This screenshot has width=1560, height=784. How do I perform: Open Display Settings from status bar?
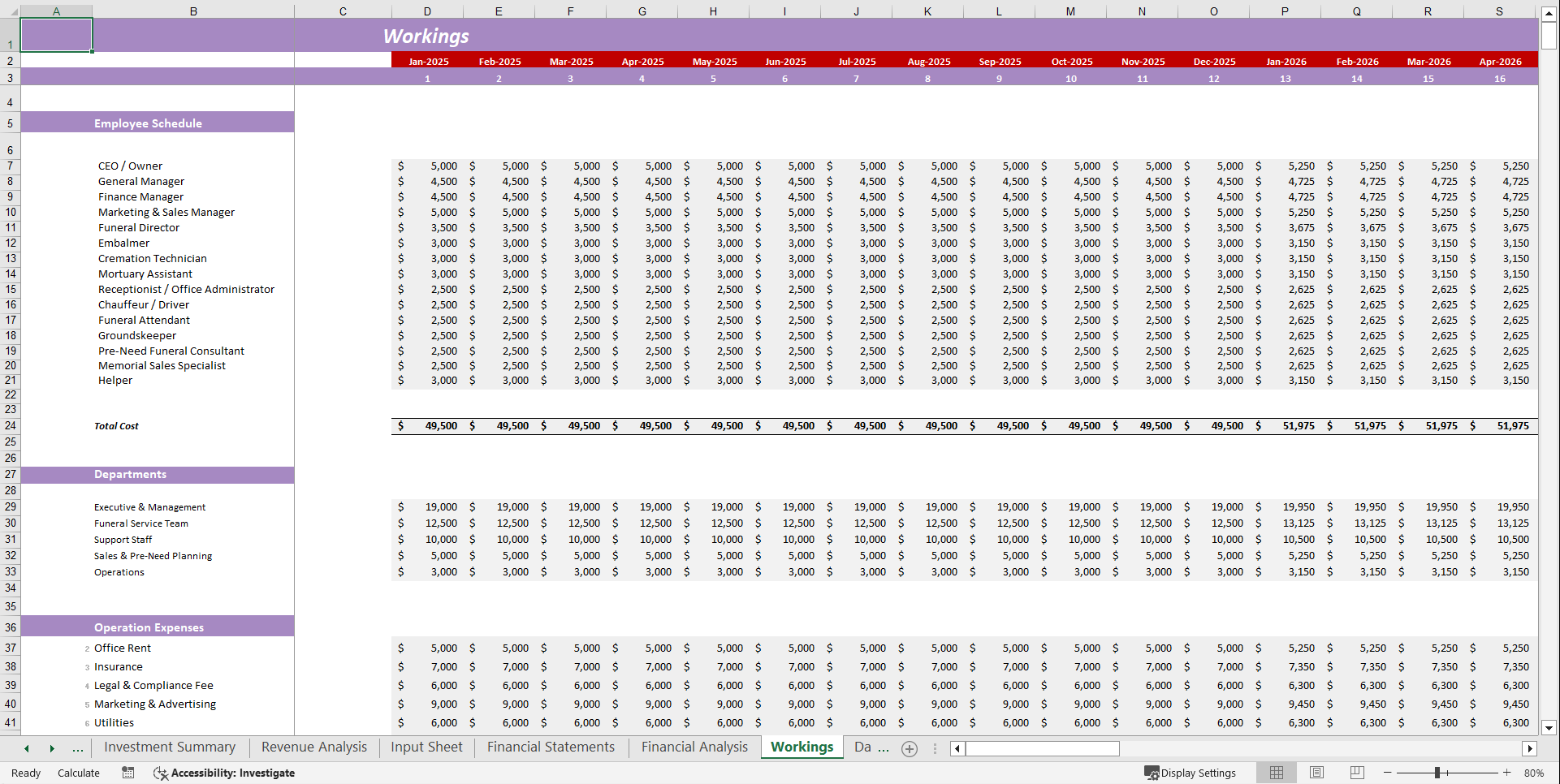coord(1191,773)
